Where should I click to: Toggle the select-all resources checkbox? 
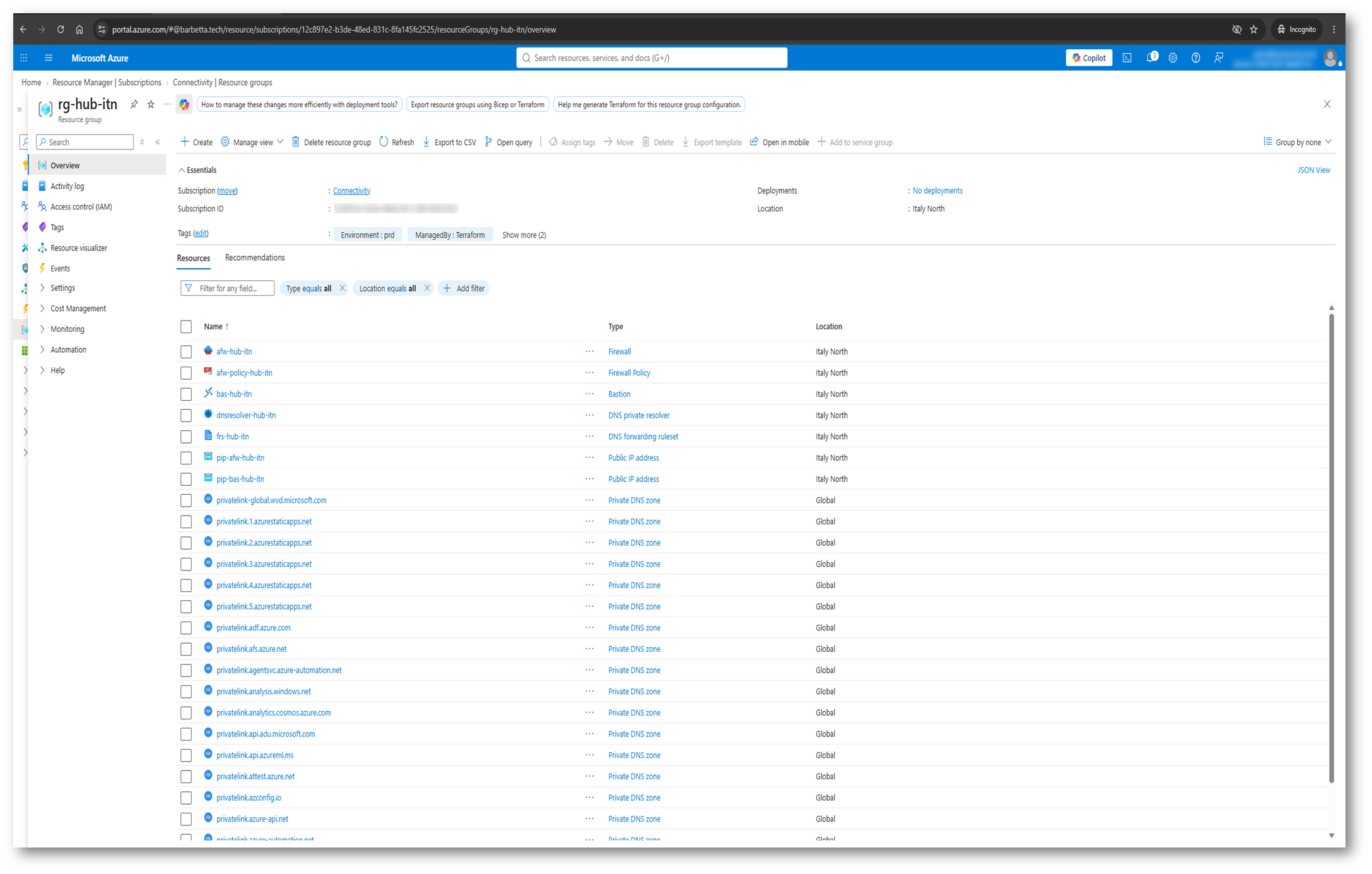click(186, 327)
